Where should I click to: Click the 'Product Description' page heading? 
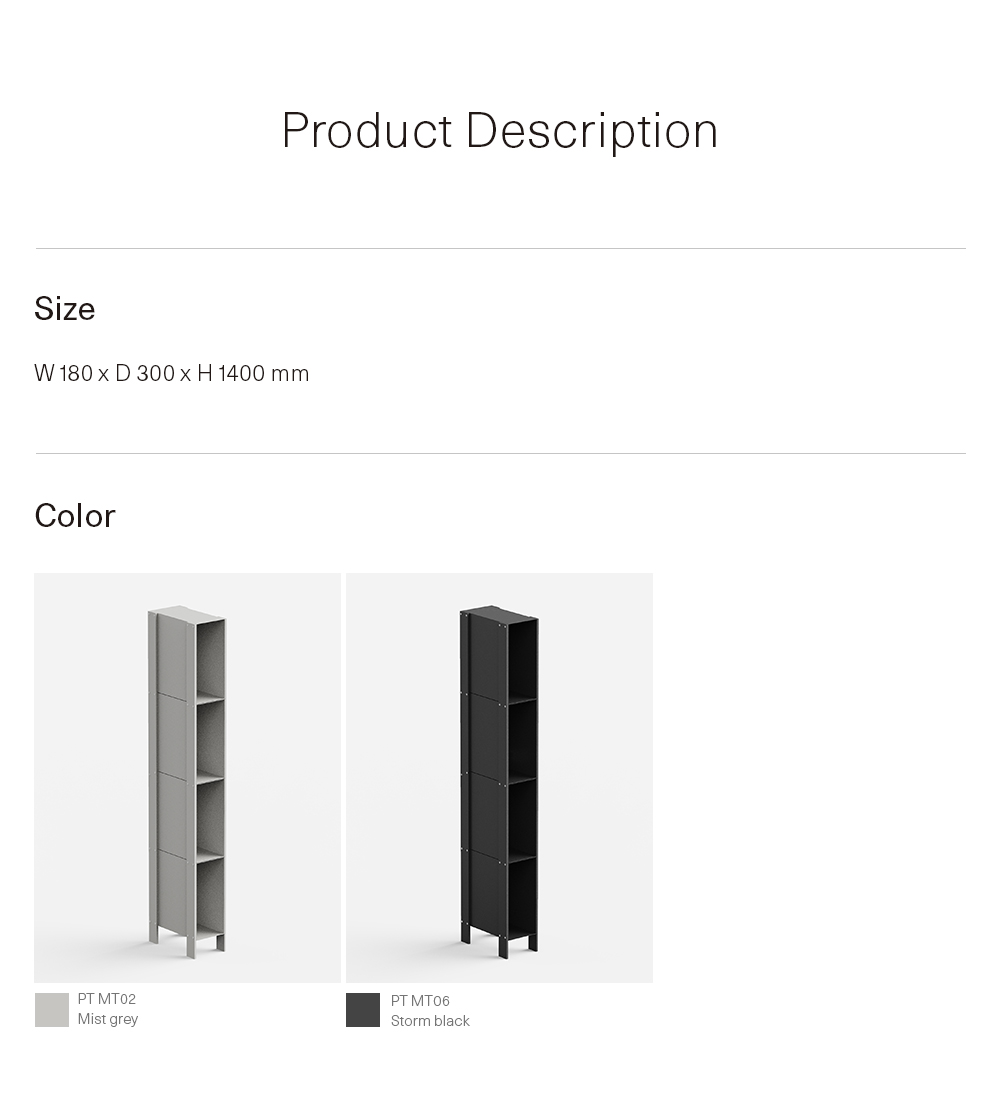pyautogui.click(x=500, y=130)
